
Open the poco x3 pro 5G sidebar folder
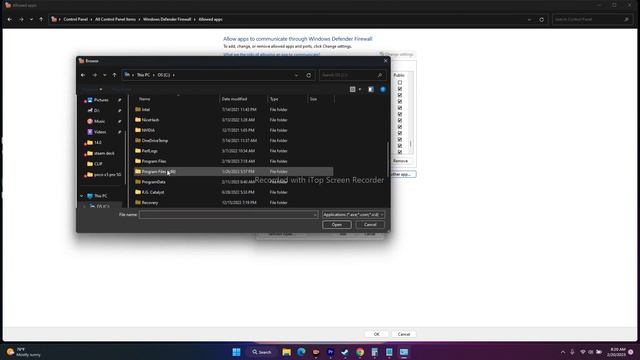107,174
